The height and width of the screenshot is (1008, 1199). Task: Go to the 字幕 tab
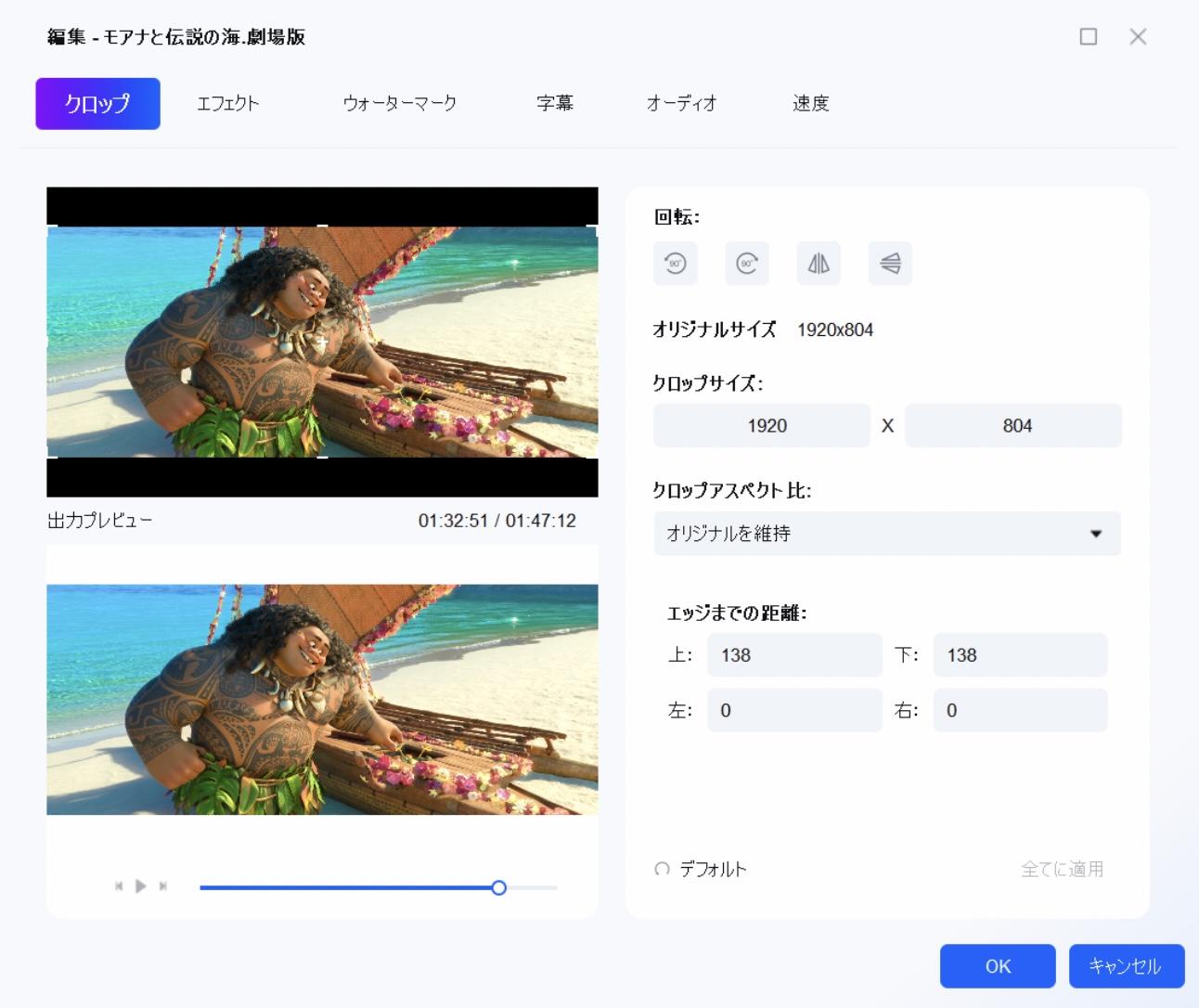click(555, 103)
